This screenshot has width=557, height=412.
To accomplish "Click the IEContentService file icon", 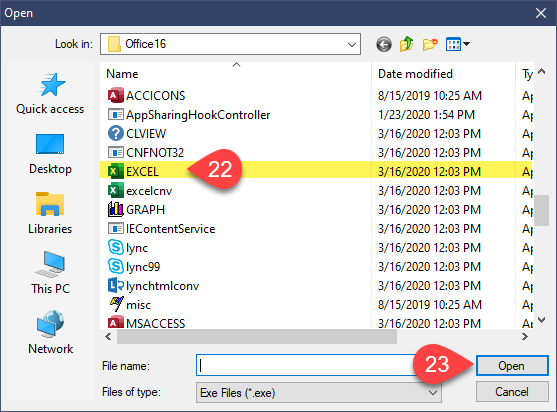I will 116,228.
